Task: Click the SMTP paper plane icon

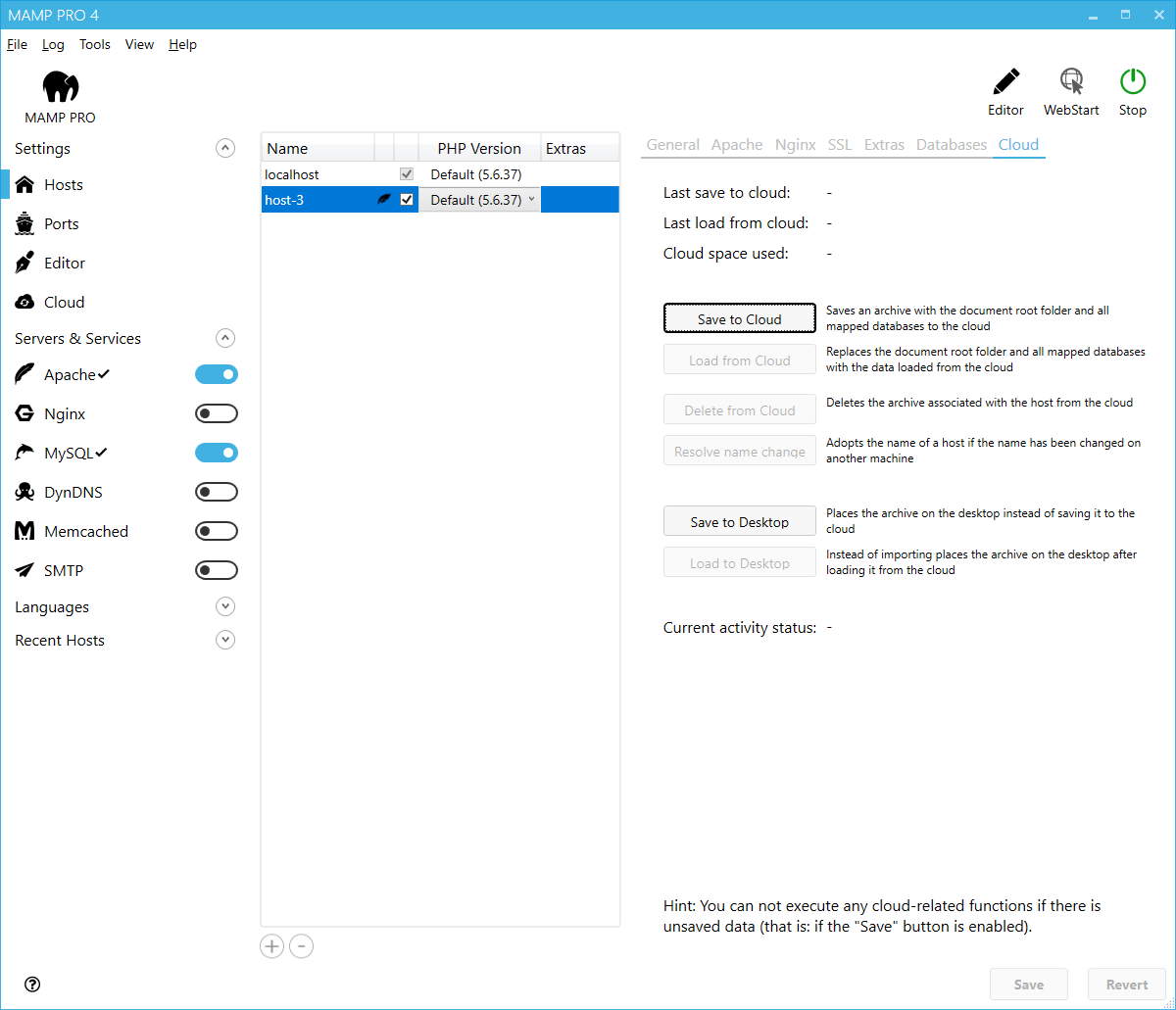Action: click(x=25, y=571)
